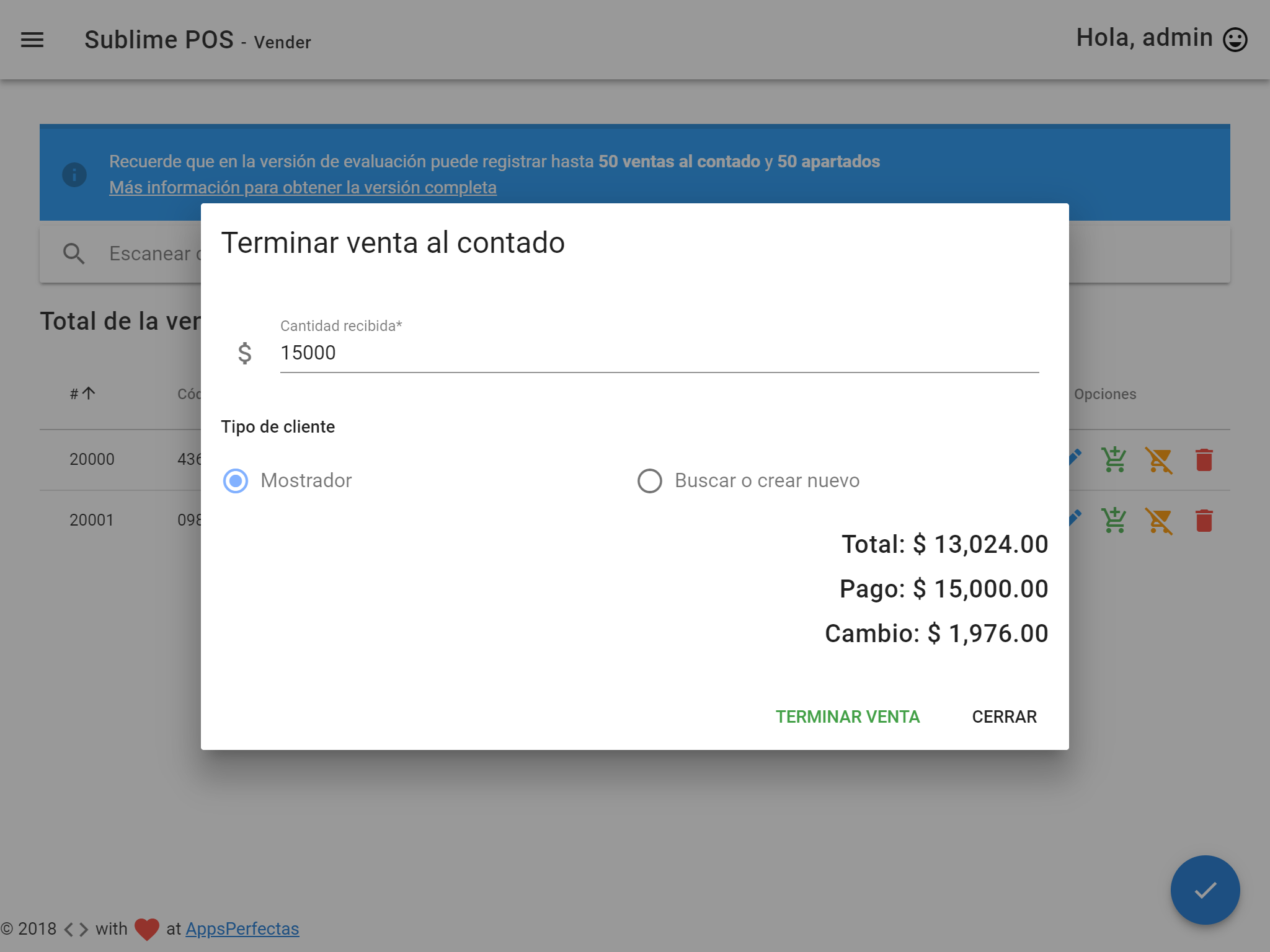Click the blue checkmark floating button
The image size is (1270, 952).
coord(1205,889)
